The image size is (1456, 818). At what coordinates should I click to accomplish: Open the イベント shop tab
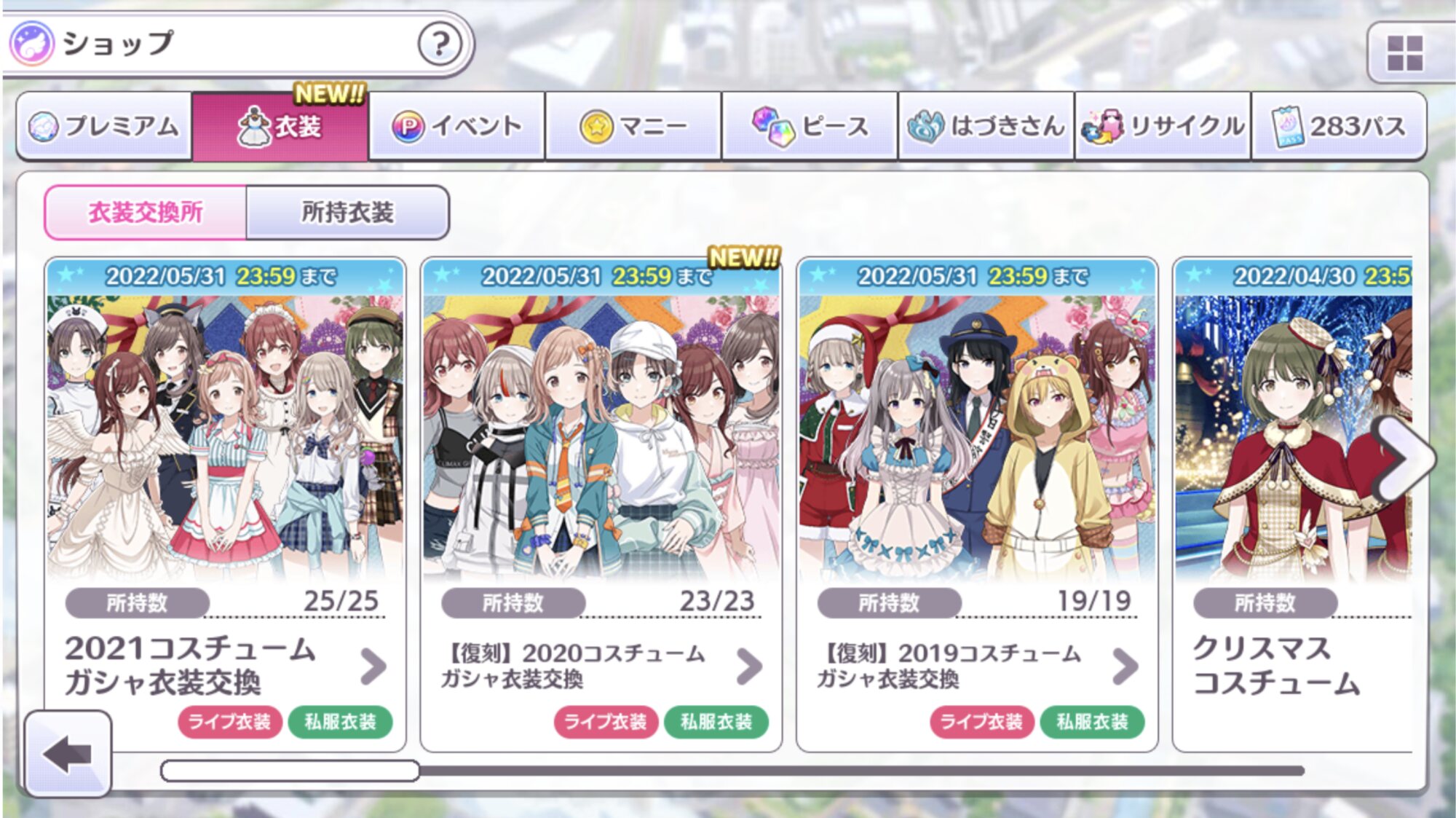coord(457,126)
